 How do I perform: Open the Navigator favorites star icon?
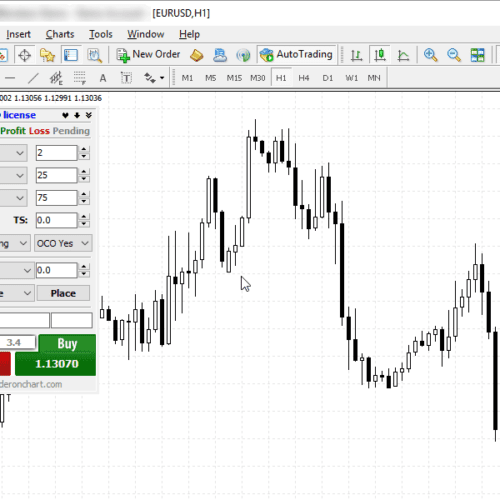click(47, 55)
